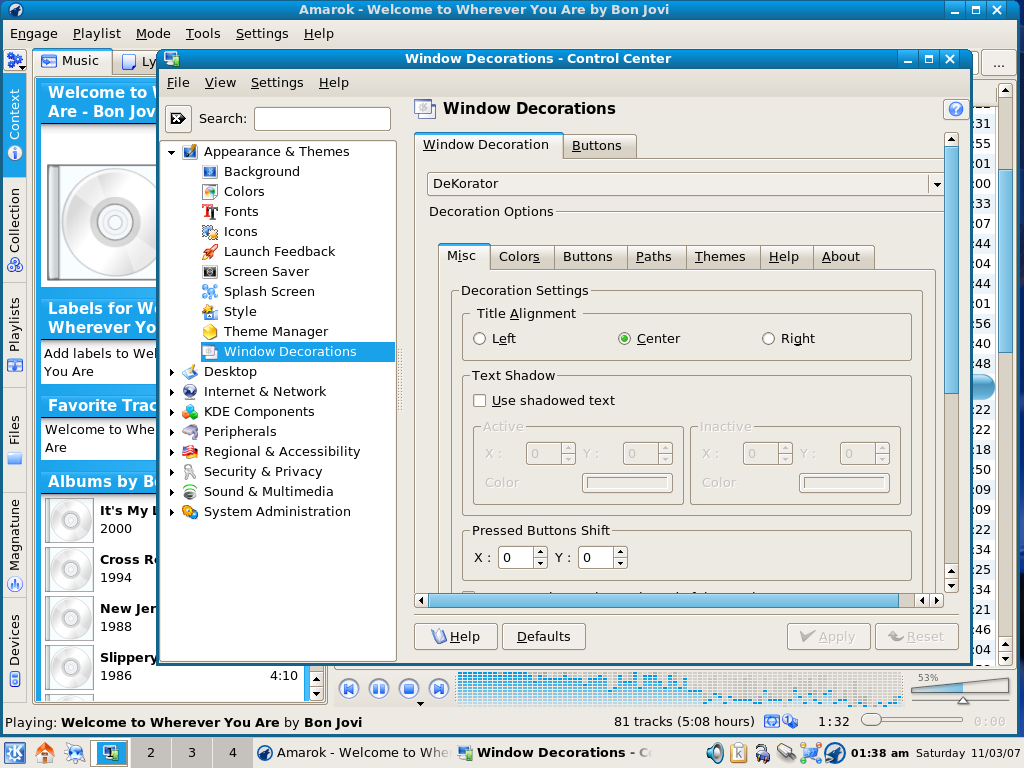1024x768 pixels.
Task: Skip to next track in Amarok
Action: click(x=439, y=688)
